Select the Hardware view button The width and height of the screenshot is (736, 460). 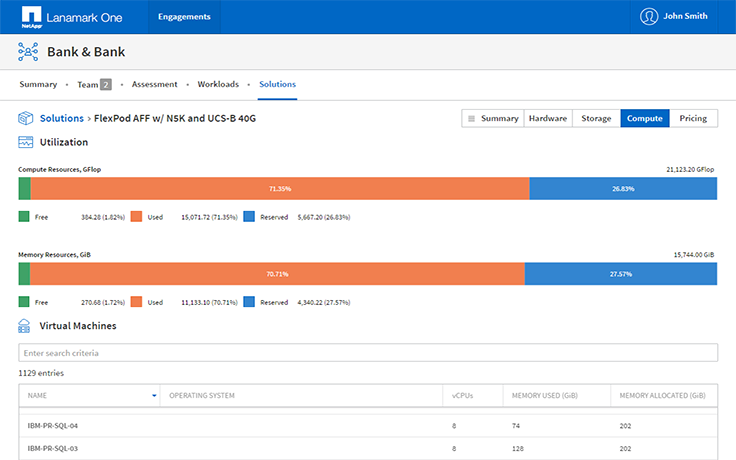pyautogui.click(x=548, y=118)
